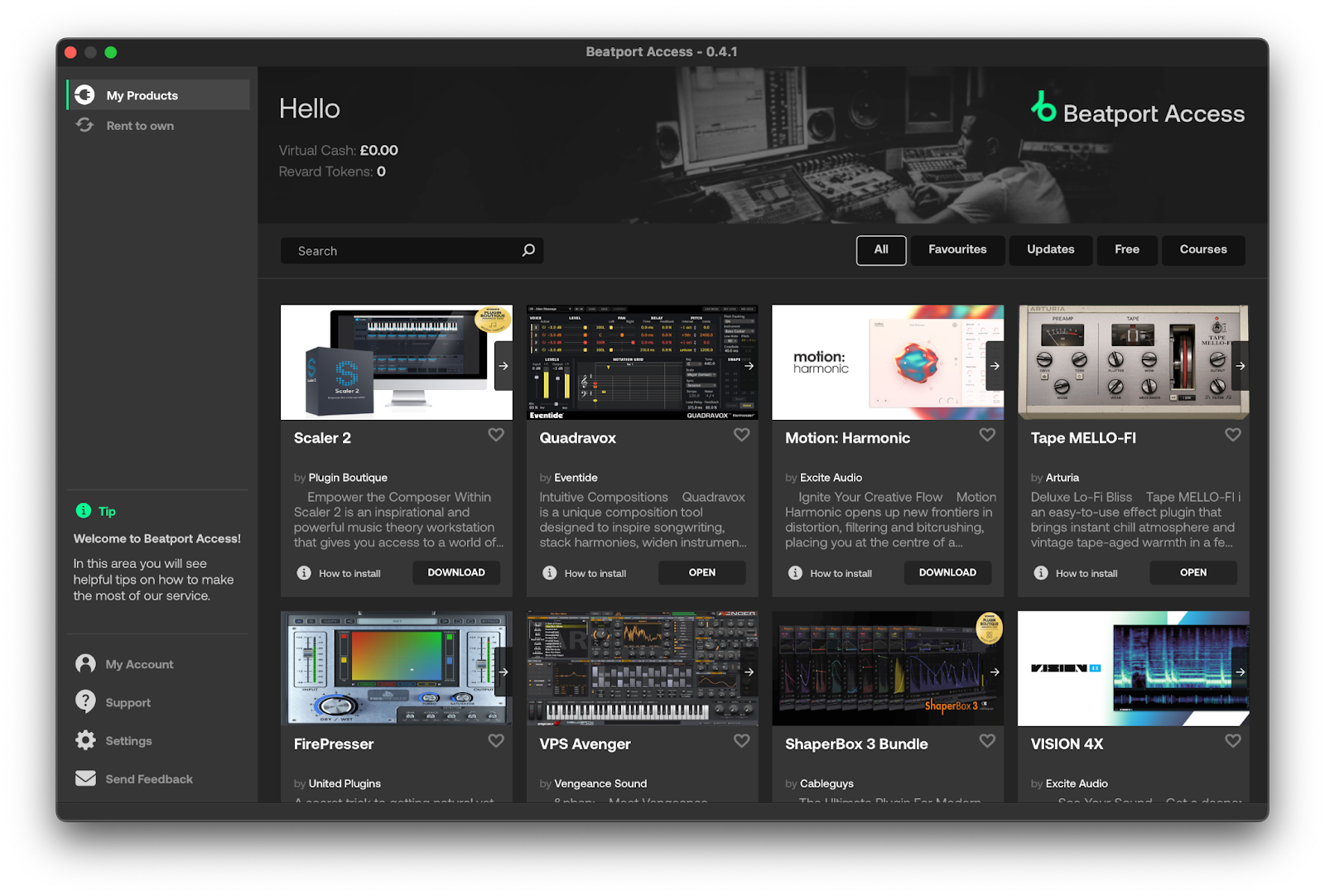The width and height of the screenshot is (1325, 896).
Task: Select the All filter tab
Action: tap(881, 250)
